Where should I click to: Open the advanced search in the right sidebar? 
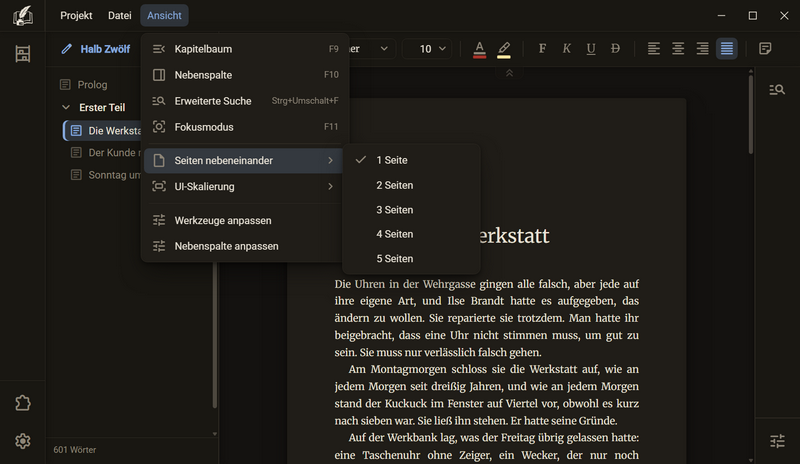[x=777, y=90]
